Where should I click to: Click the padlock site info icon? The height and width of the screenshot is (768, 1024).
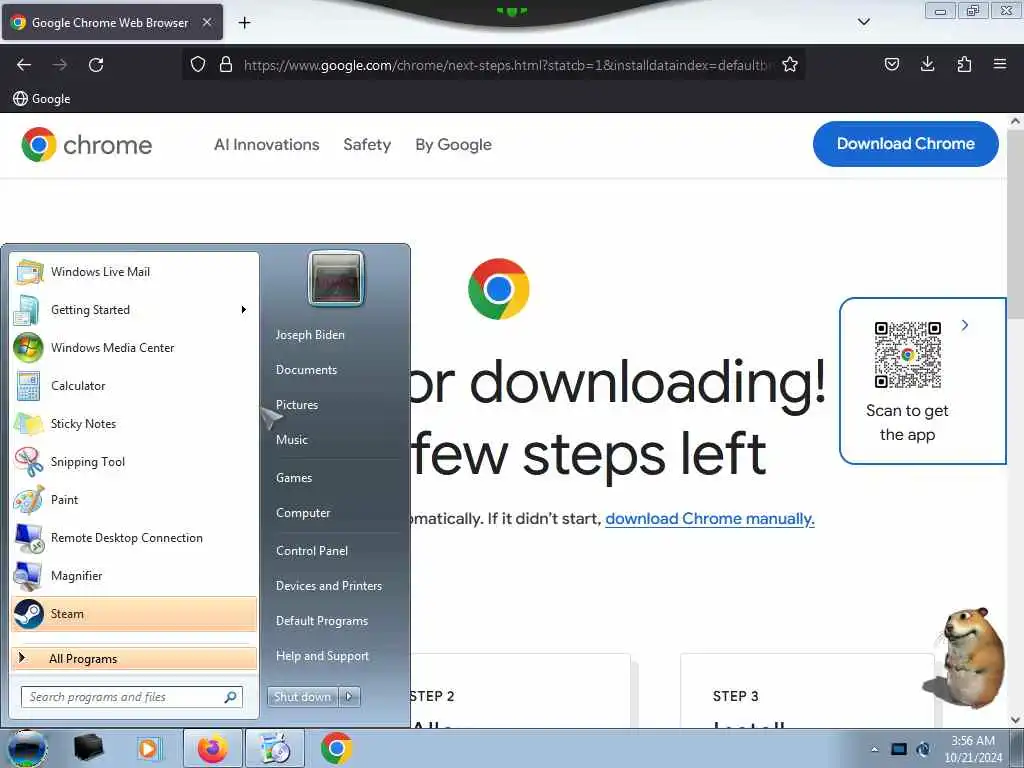pos(226,64)
